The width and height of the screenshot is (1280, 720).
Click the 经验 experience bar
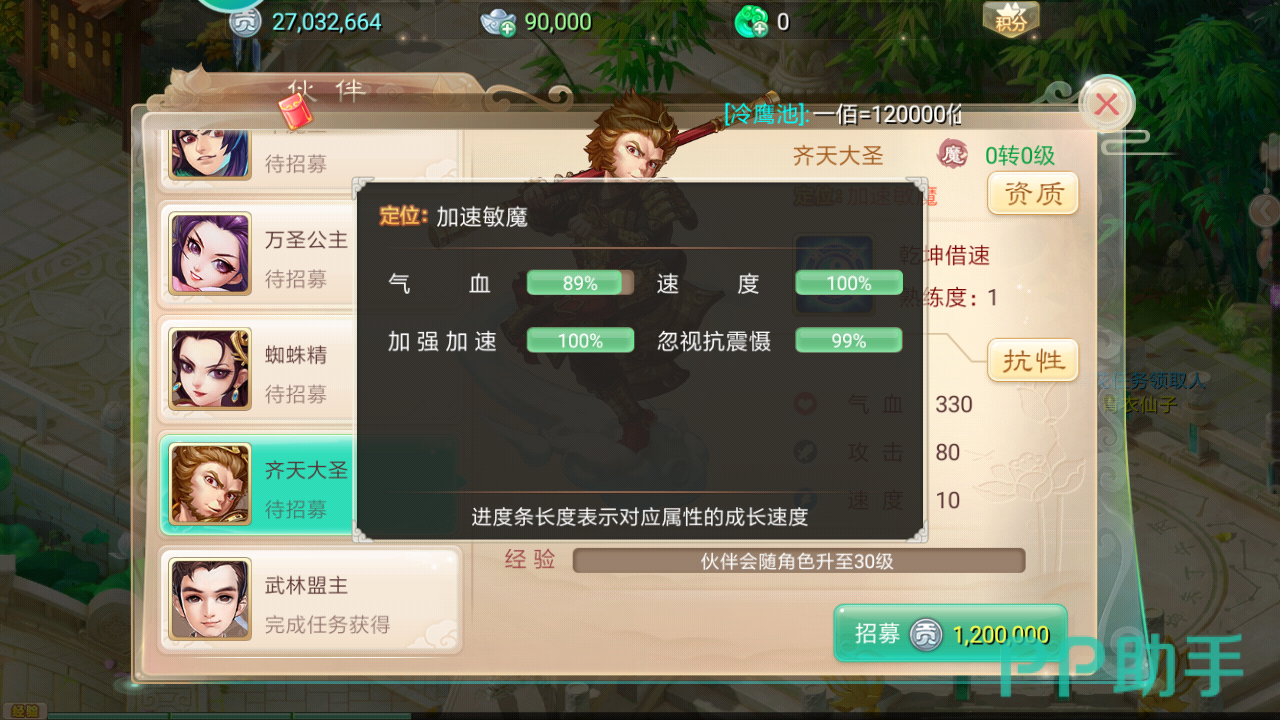[798, 561]
